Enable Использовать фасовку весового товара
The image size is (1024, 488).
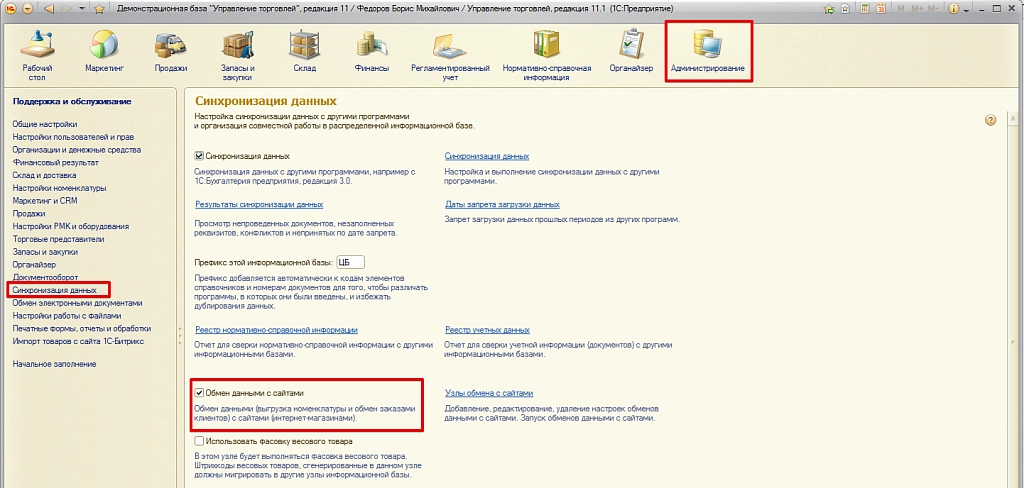[200, 441]
